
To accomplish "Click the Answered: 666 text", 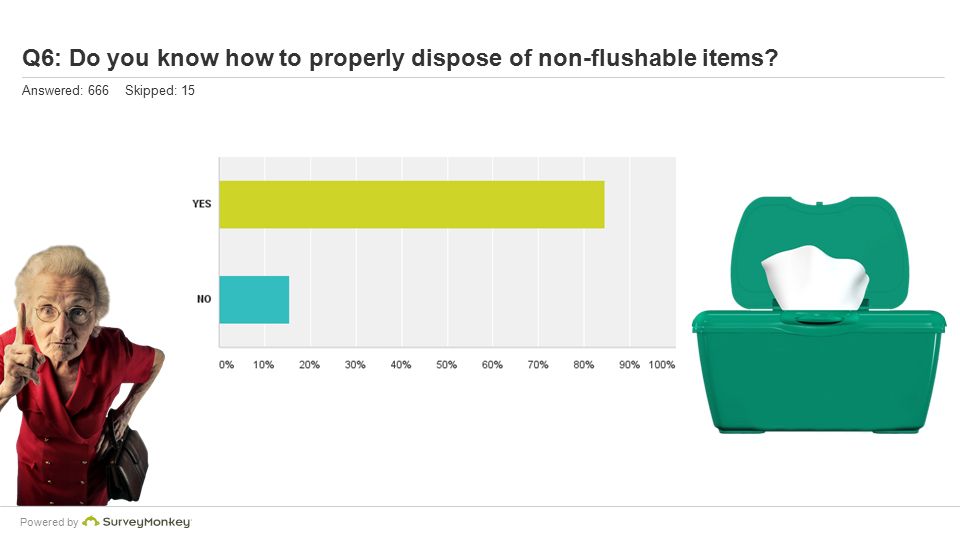I will [65, 91].
